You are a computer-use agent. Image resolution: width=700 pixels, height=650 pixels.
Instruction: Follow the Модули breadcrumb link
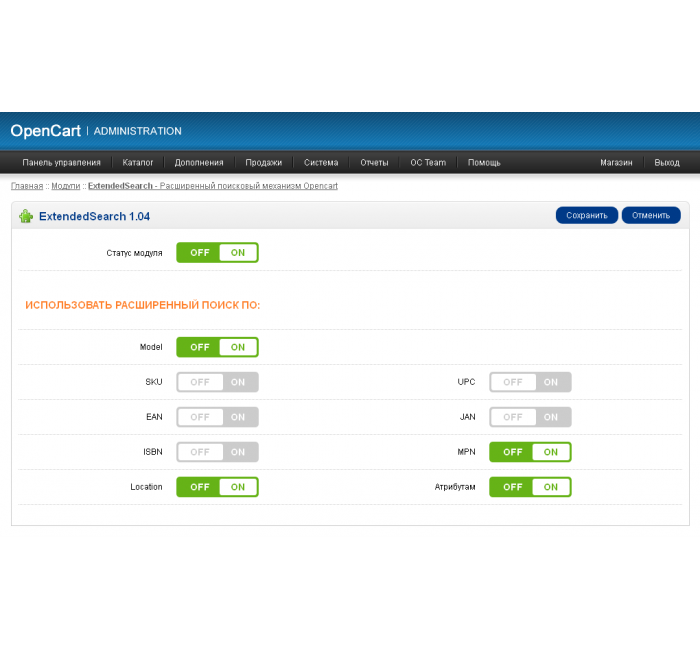coord(66,186)
